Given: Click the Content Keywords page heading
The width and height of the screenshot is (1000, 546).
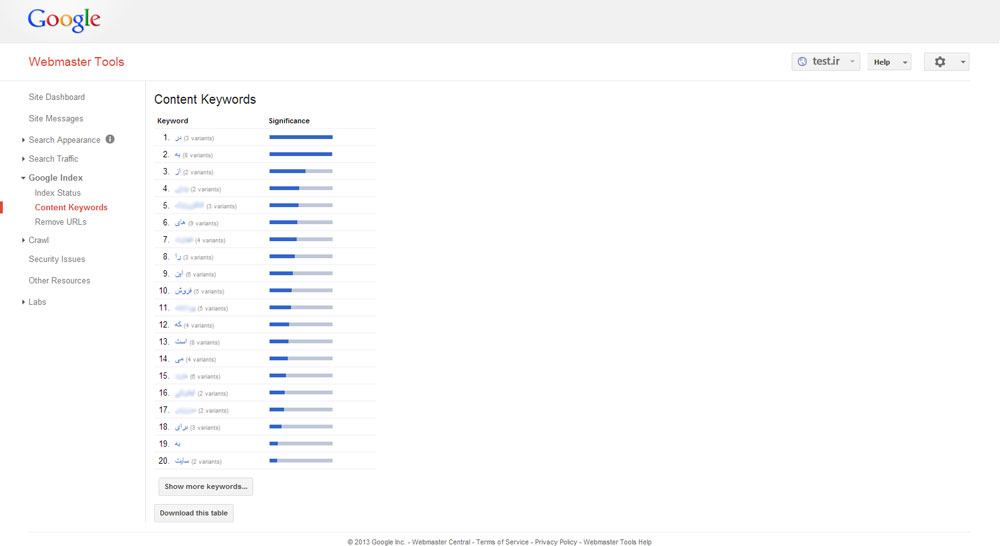Looking at the screenshot, I should [x=205, y=100].
